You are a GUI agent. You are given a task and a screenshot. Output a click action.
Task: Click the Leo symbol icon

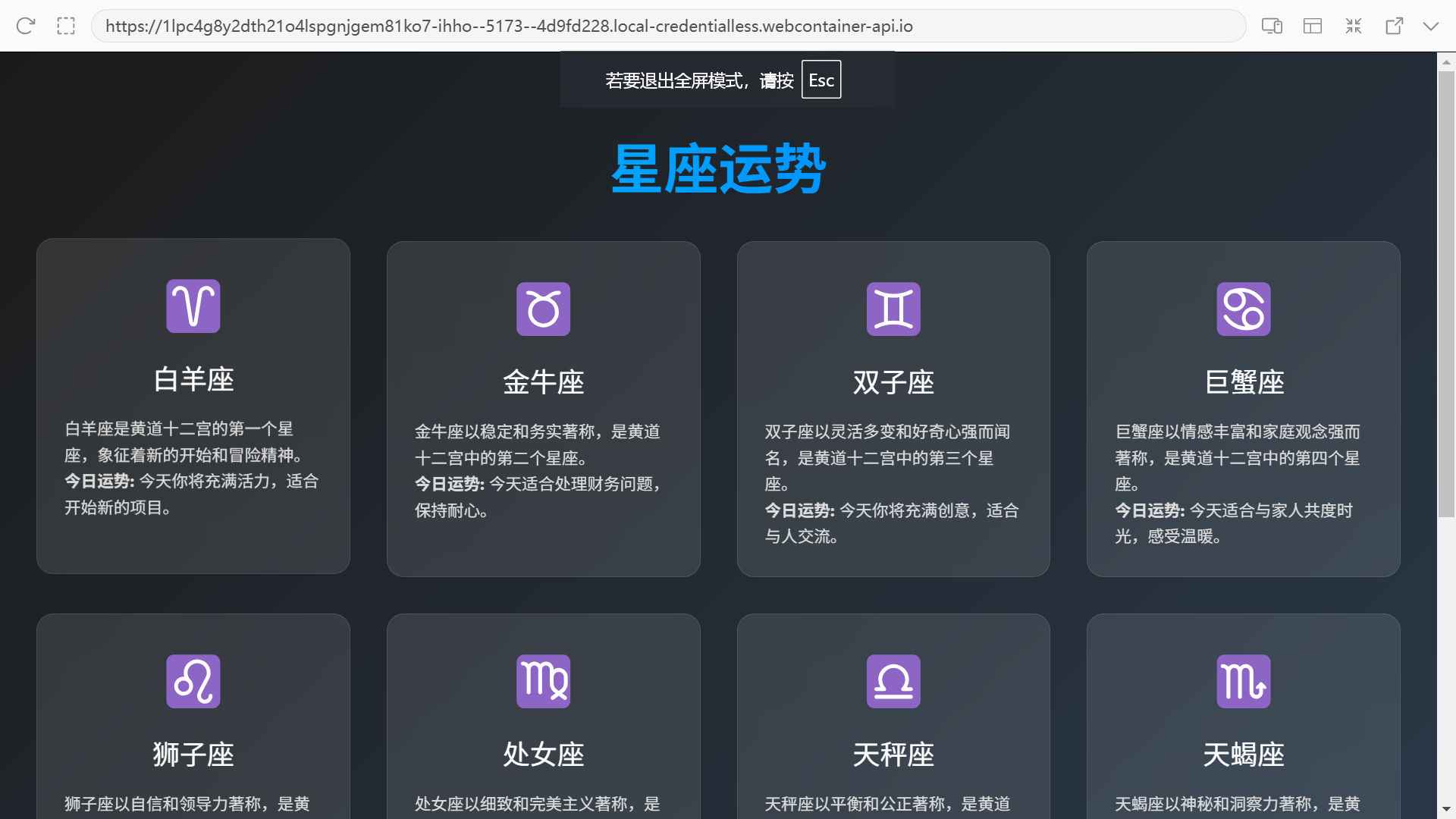pyautogui.click(x=193, y=681)
